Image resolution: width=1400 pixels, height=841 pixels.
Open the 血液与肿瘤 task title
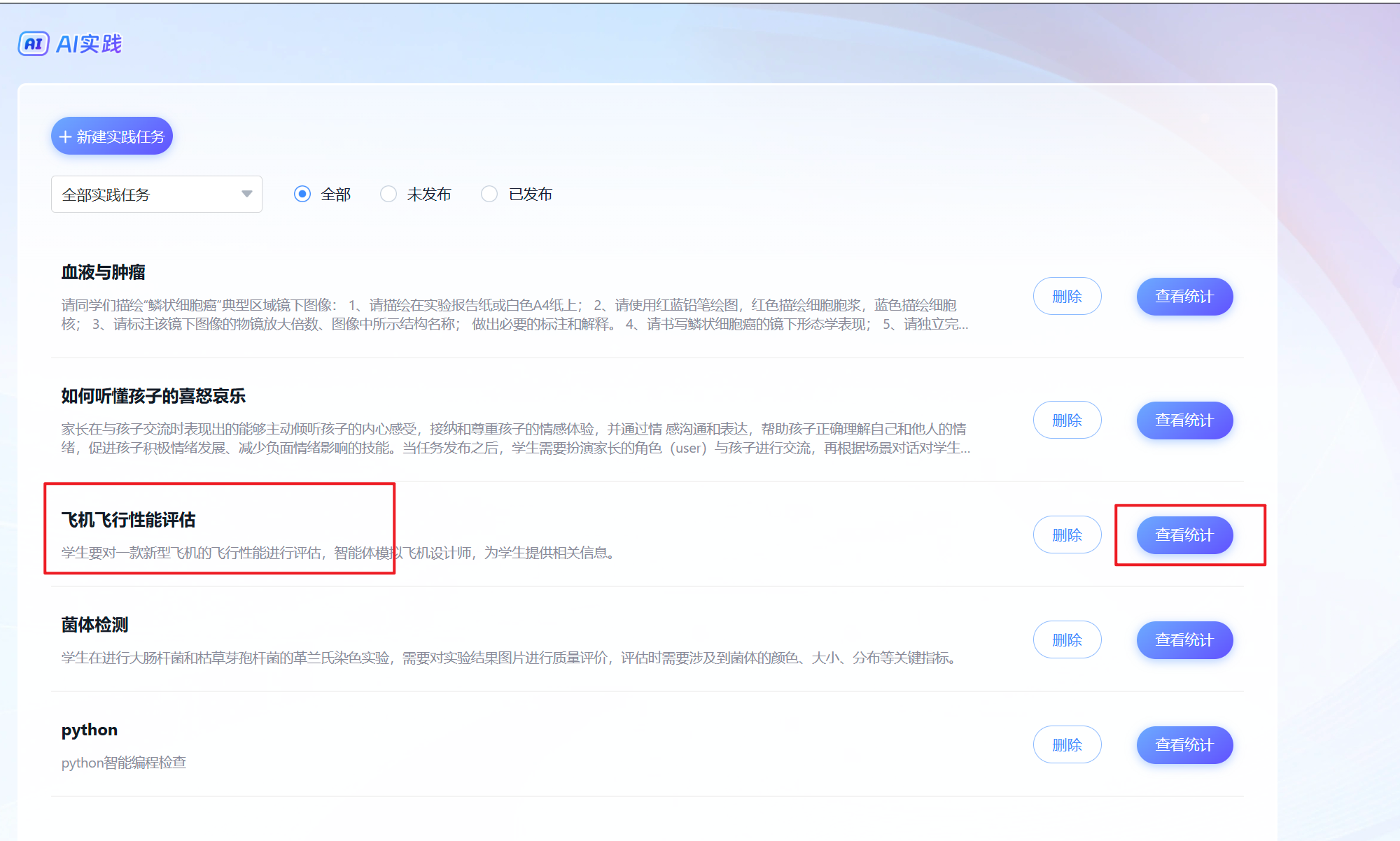coord(103,273)
